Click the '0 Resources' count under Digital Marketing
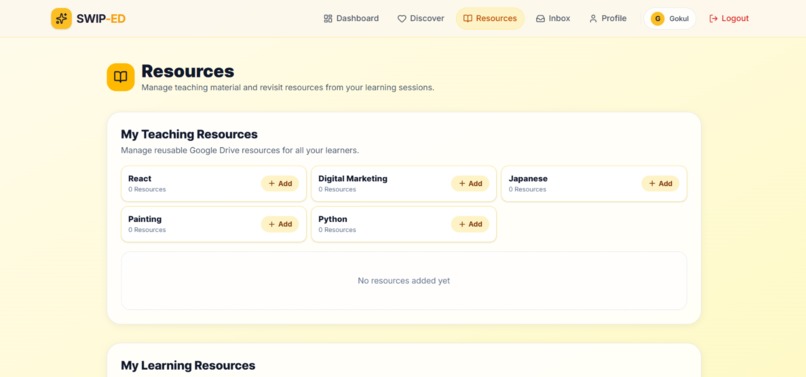806x377 pixels. [x=337, y=189]
